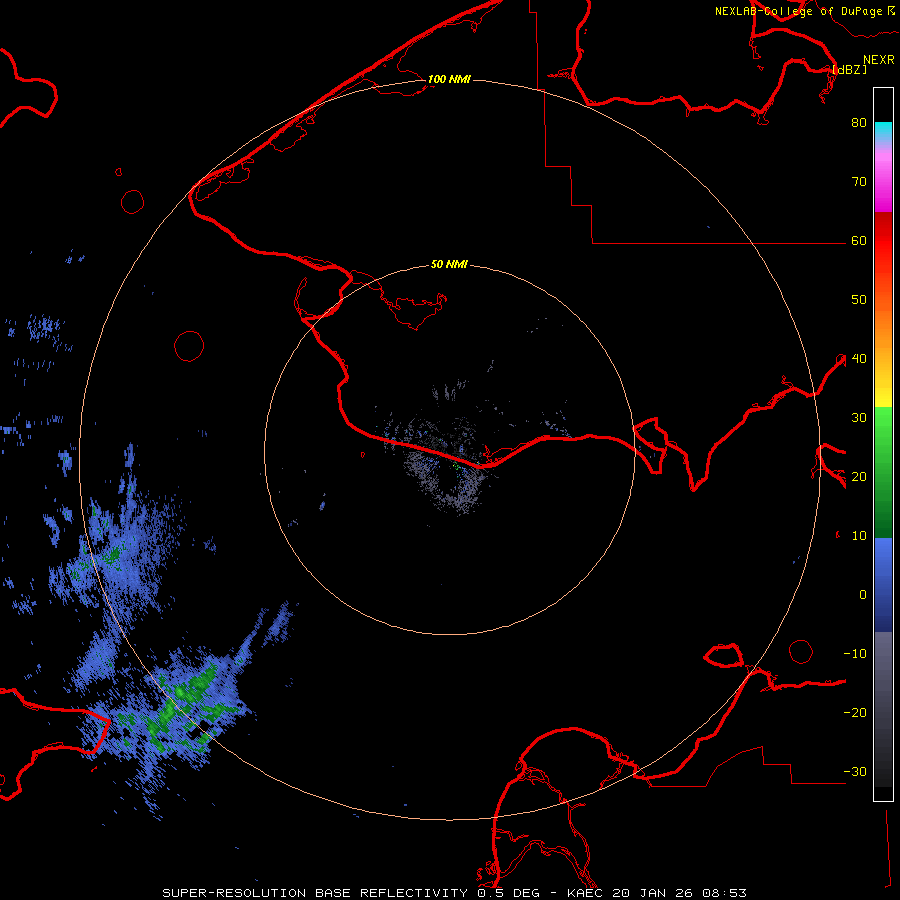This screenshot has width=900, height=900.
Task: Click the 40 value on dBZ scale
Action: click(x=859, y=359)
